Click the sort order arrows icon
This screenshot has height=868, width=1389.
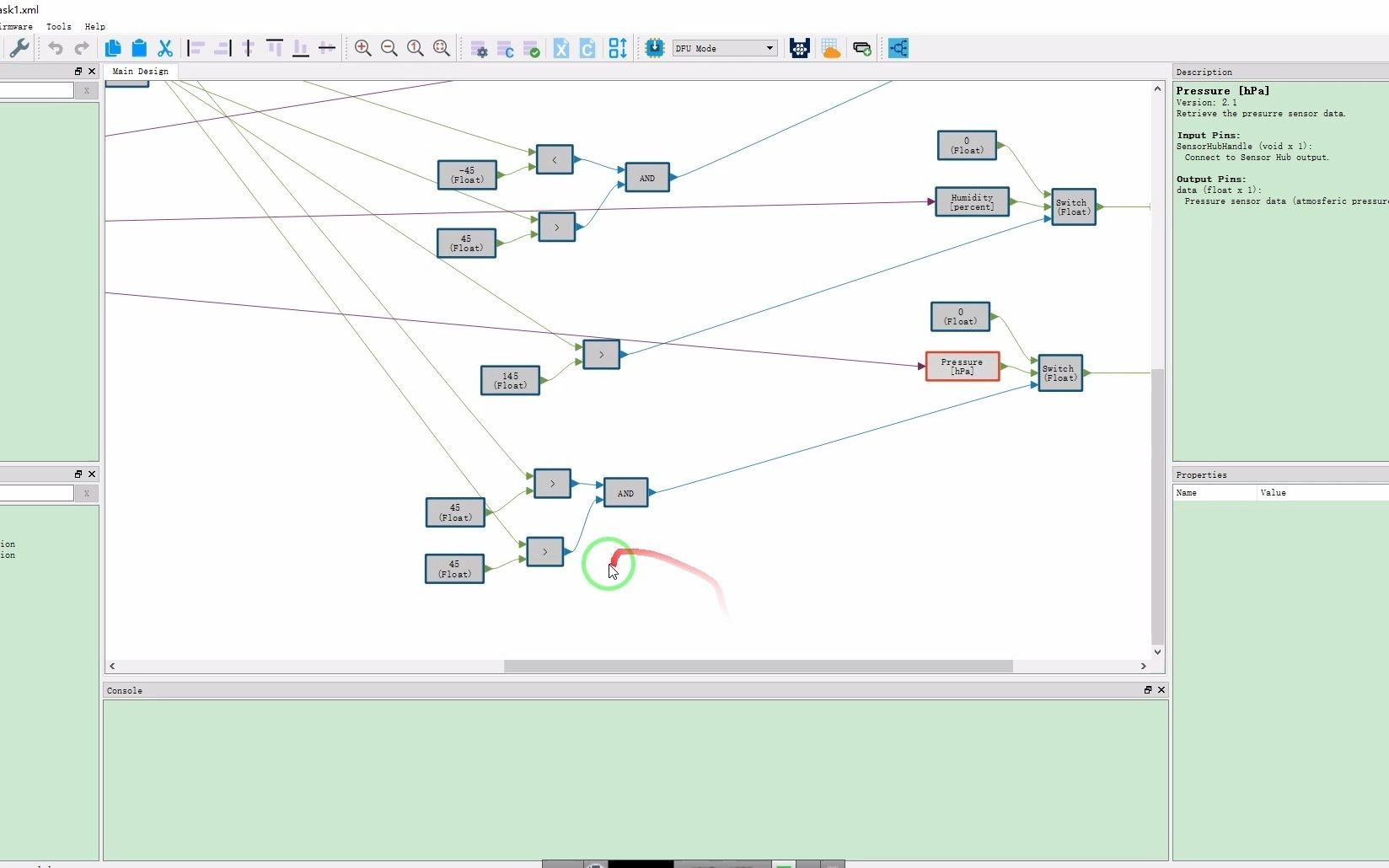(618, 48)
